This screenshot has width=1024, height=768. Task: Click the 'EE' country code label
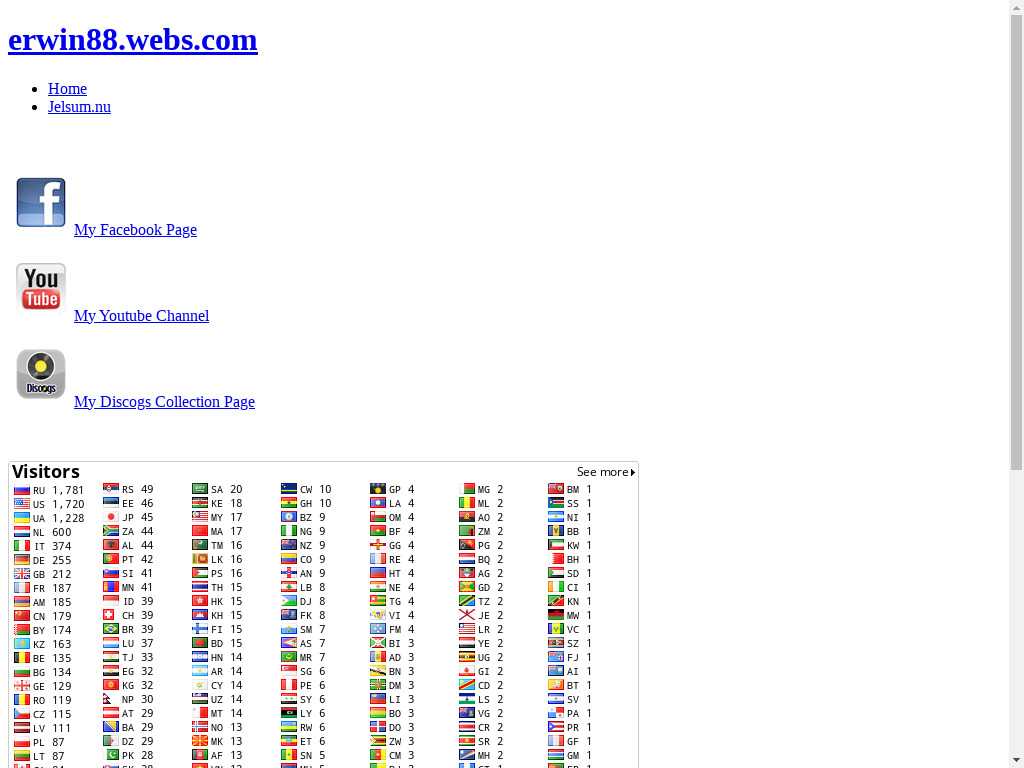(128, 504)
